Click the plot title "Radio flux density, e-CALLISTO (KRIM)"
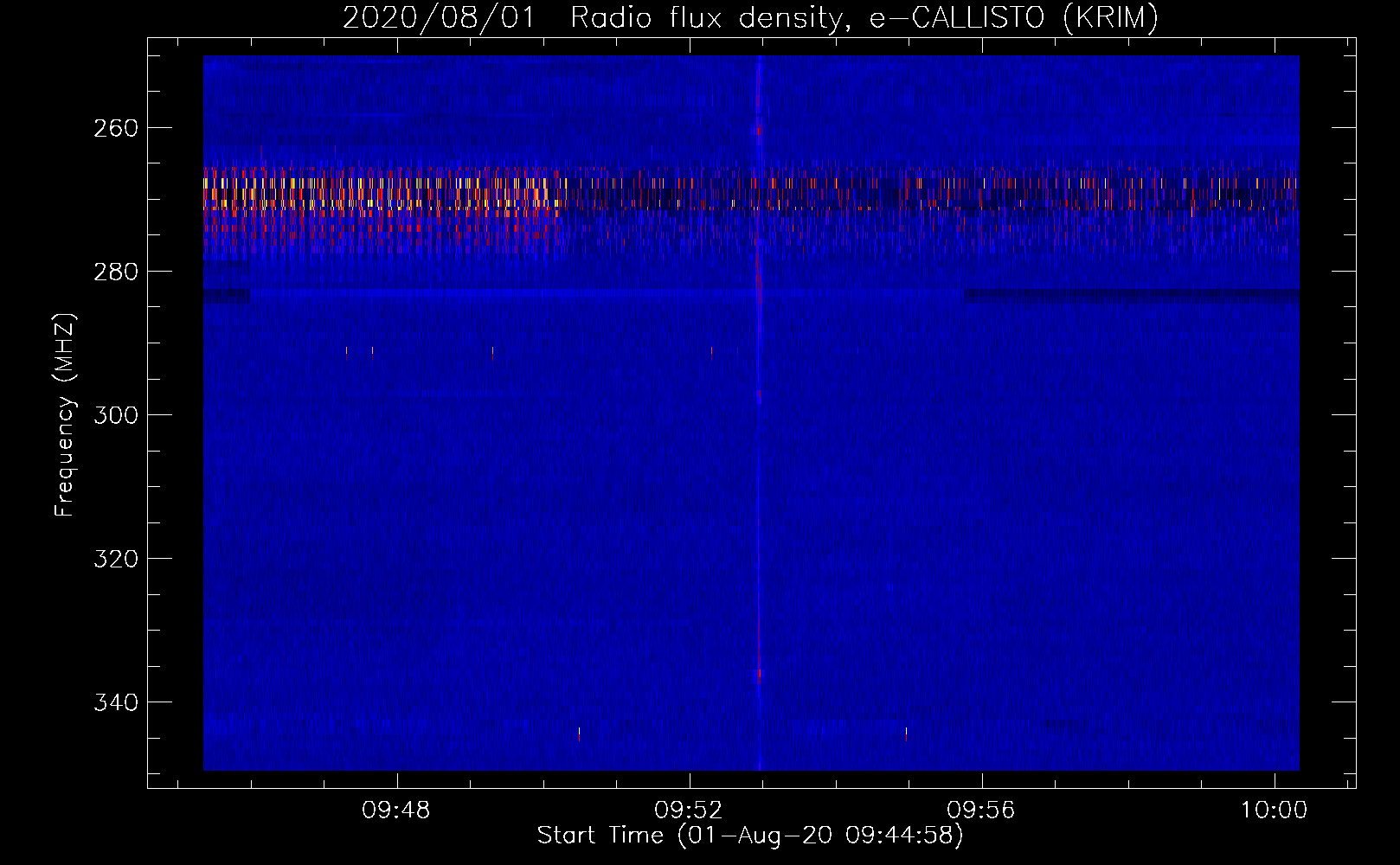This screenshot has height=865, width=1400. click(x=864, y=18)
